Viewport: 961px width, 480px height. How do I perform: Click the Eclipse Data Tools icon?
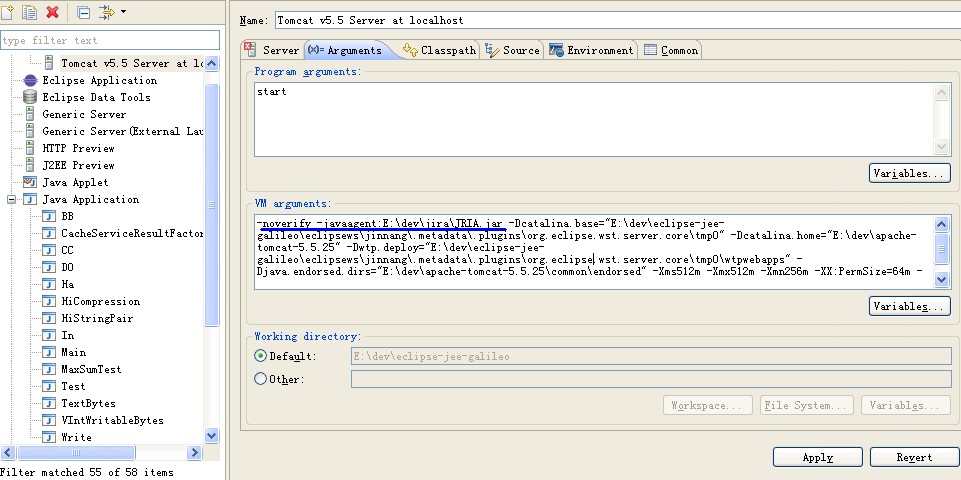[x=30, y=97]
